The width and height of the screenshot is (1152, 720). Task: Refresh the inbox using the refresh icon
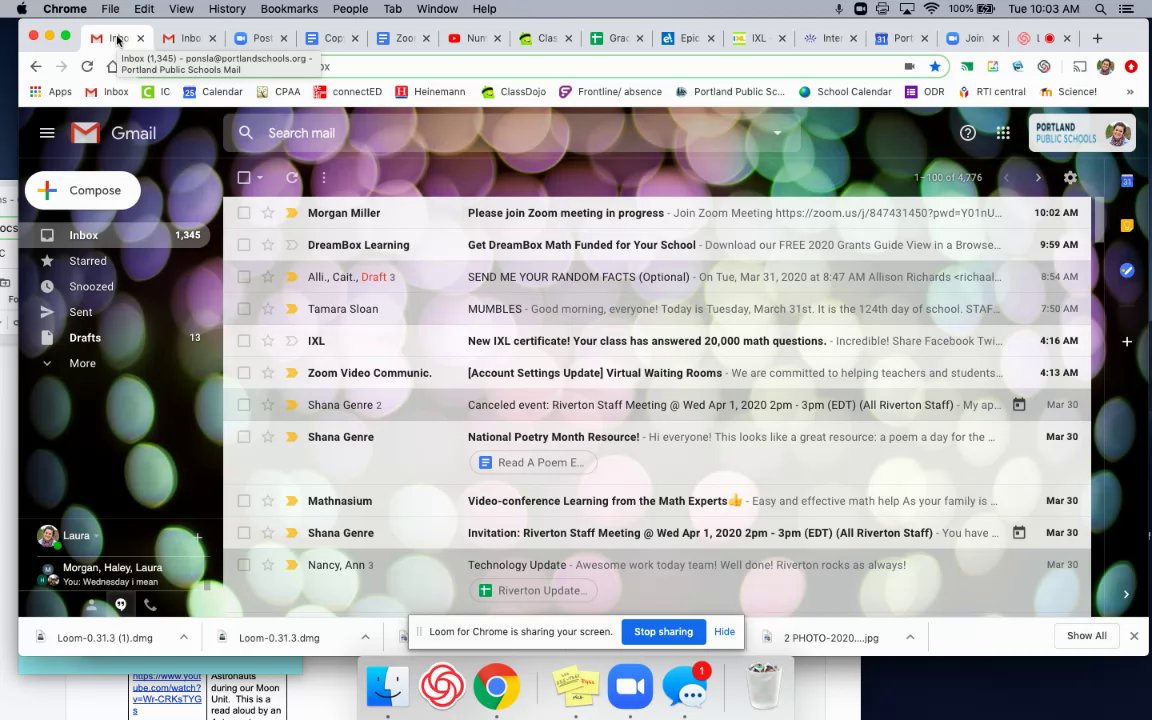(292, 178)
